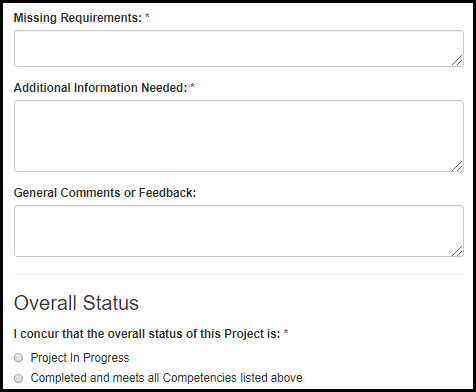Screen dimensions: 476x392
Task: Click the red asterisk beside Missing Requirements
Action: pos(147,17)
